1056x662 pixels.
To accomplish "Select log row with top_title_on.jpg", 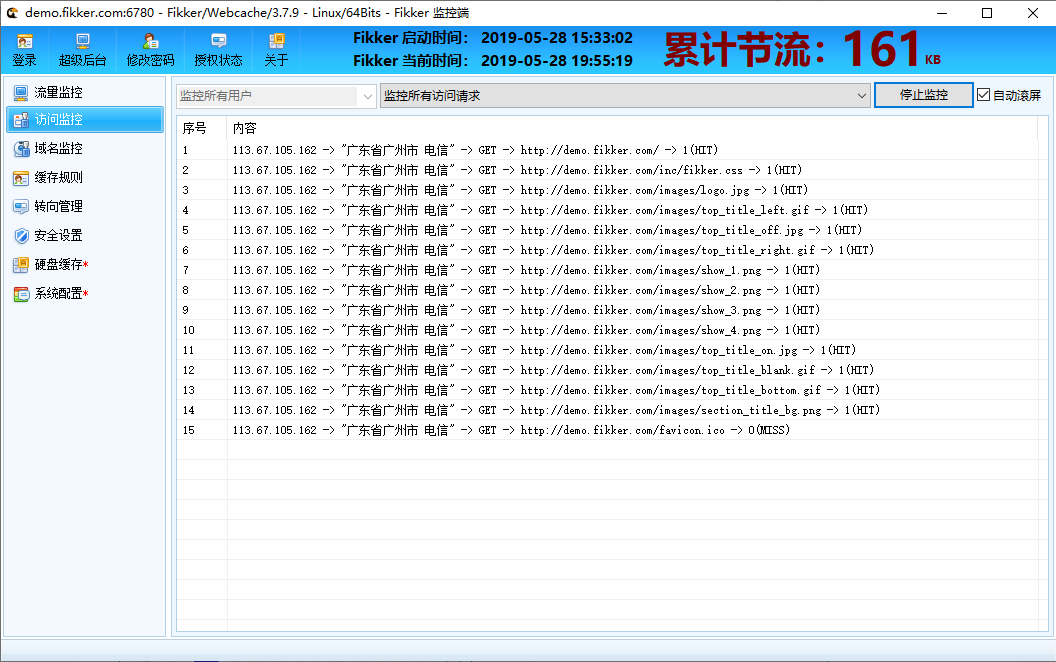I will [607, 350].
